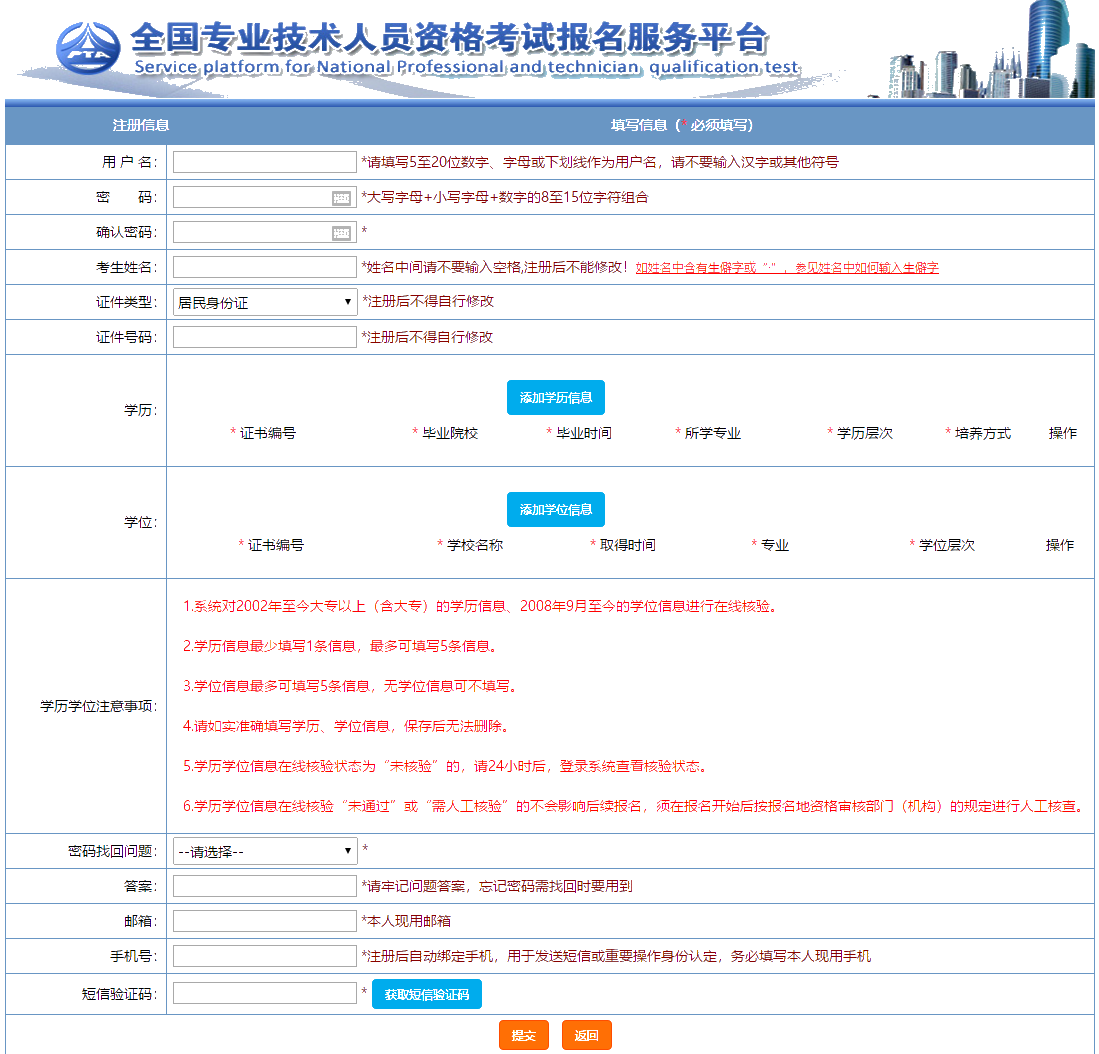
Task: Click virtual keyboard icon in password field
Action: pos(342,198)
